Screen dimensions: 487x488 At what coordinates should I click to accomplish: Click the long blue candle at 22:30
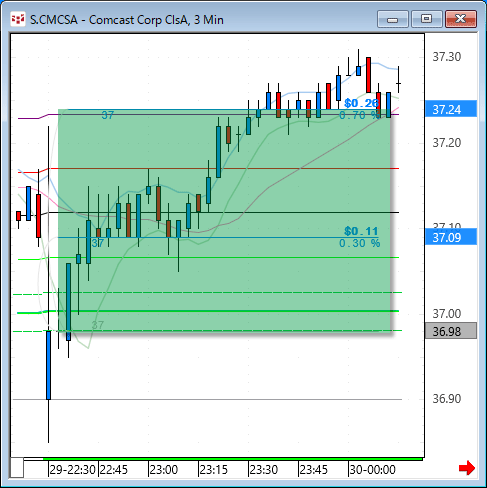tap(48, 365)
